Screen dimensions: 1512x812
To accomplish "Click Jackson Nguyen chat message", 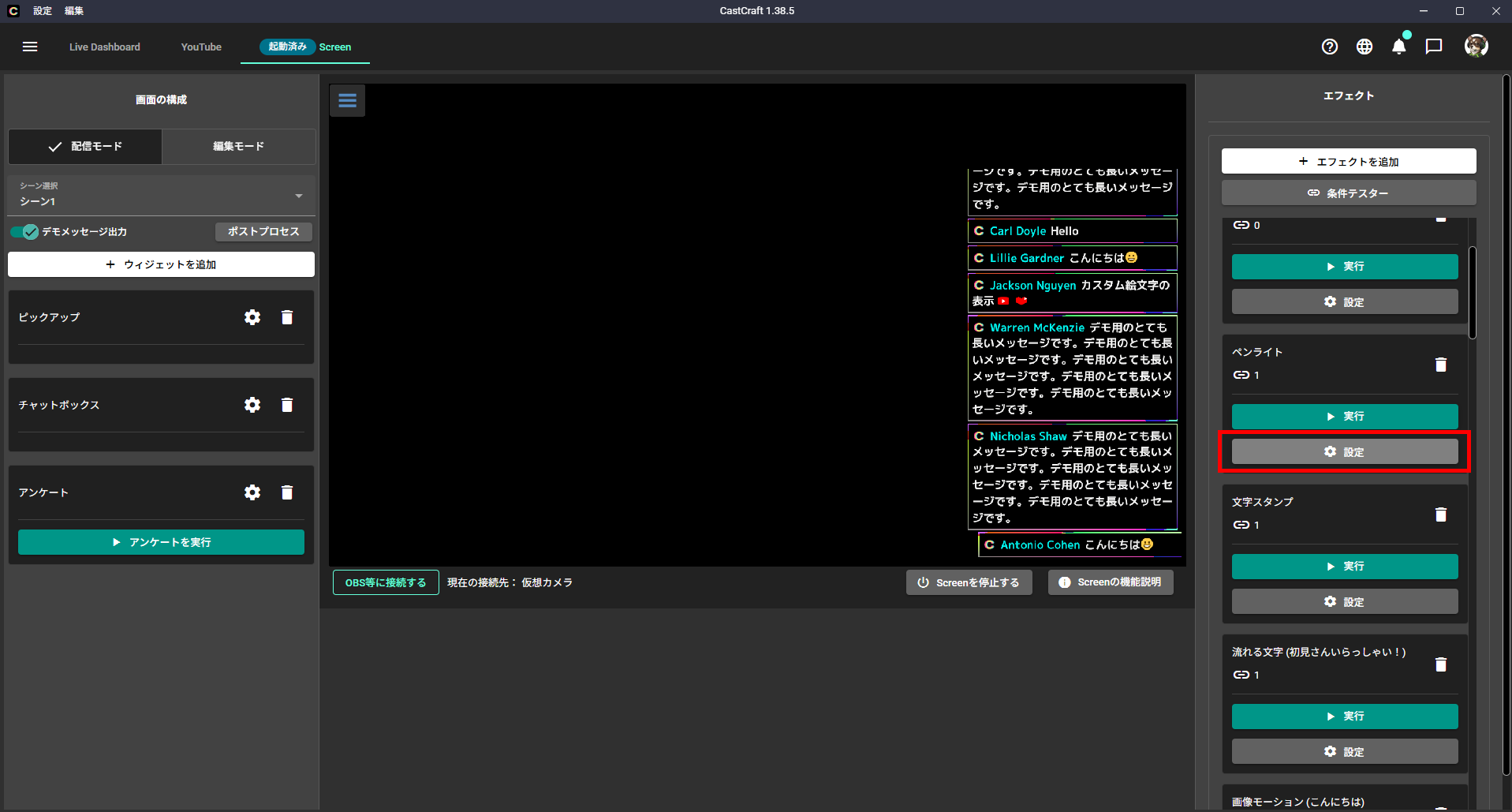I will [x=1072, y=293].
